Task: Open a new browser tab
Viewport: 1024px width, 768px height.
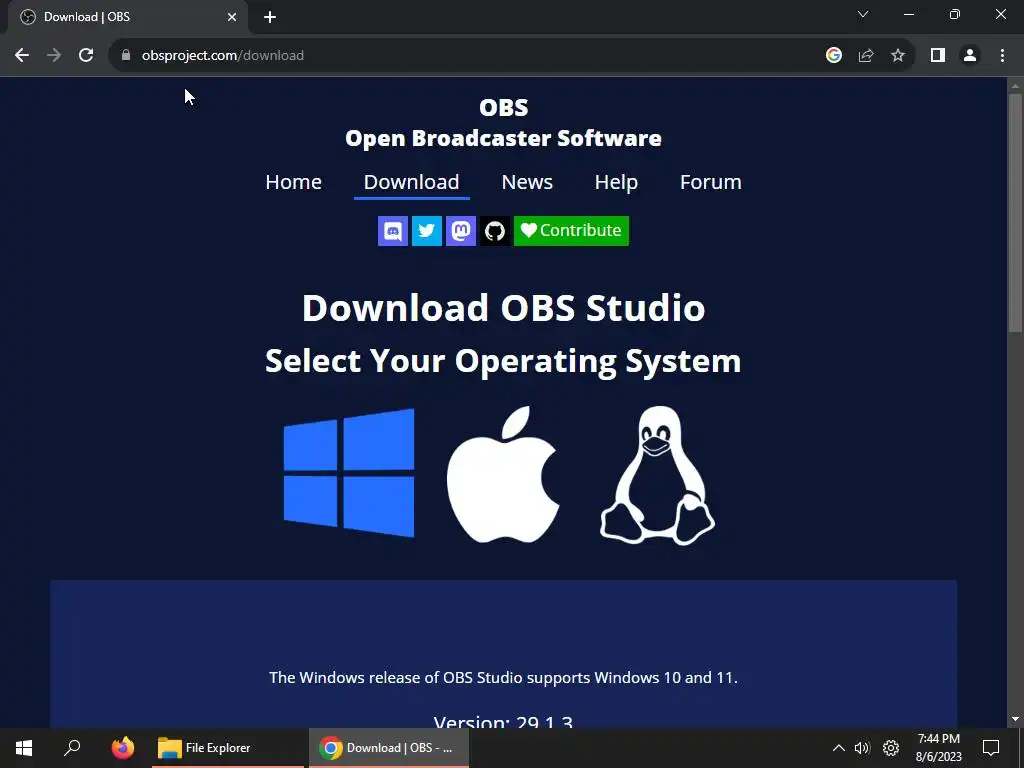Action: click(x=270, y=17)
